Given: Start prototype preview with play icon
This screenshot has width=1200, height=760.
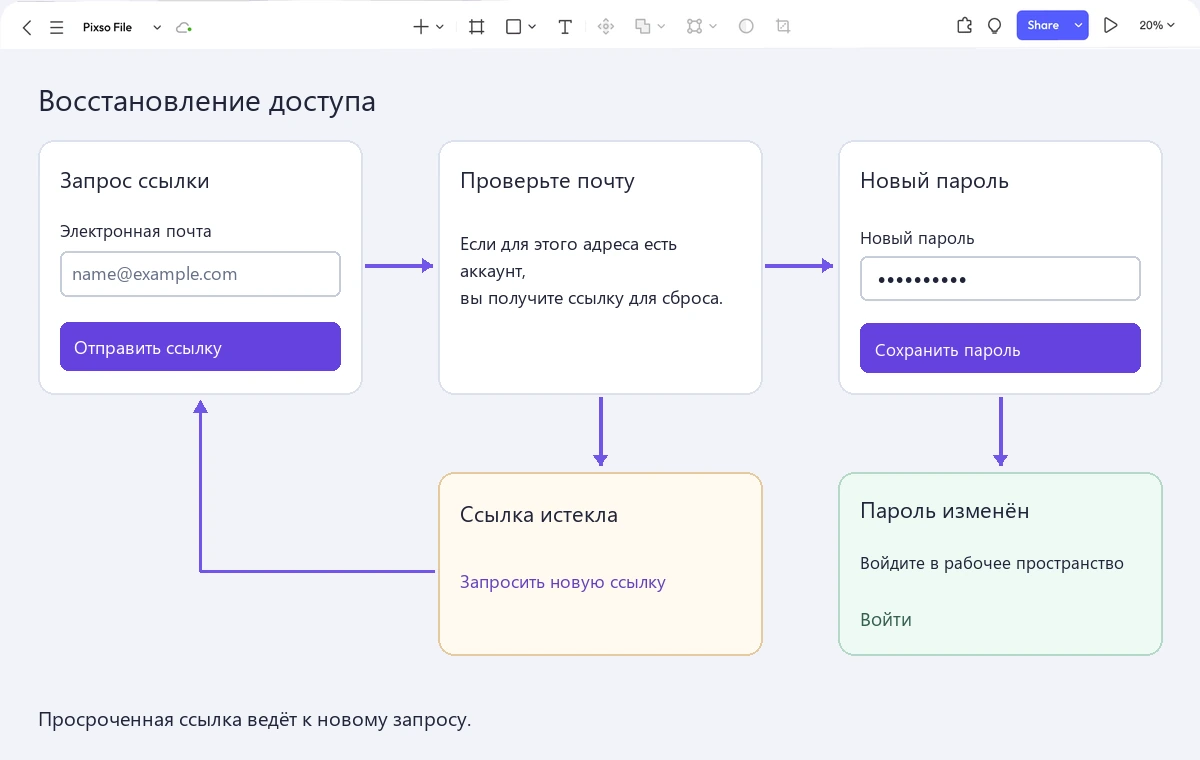Looking at the screenshot, I should (1110, 26).
